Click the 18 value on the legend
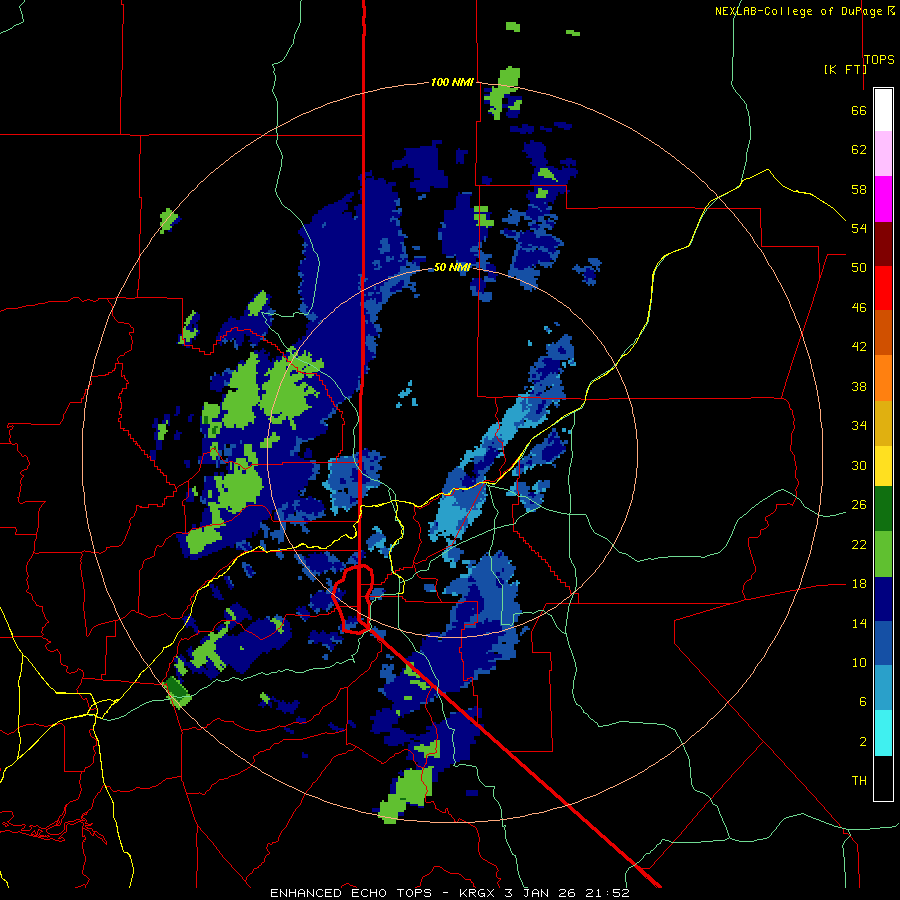Viewport: 900px width, 900px height. (x=859, y=584)
